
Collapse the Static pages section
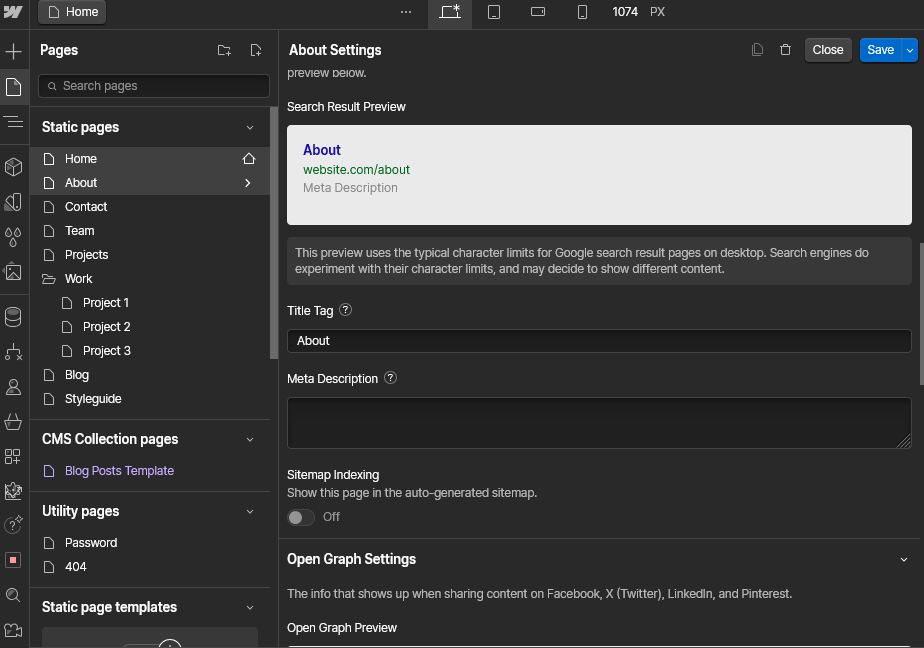pos(250,128)
